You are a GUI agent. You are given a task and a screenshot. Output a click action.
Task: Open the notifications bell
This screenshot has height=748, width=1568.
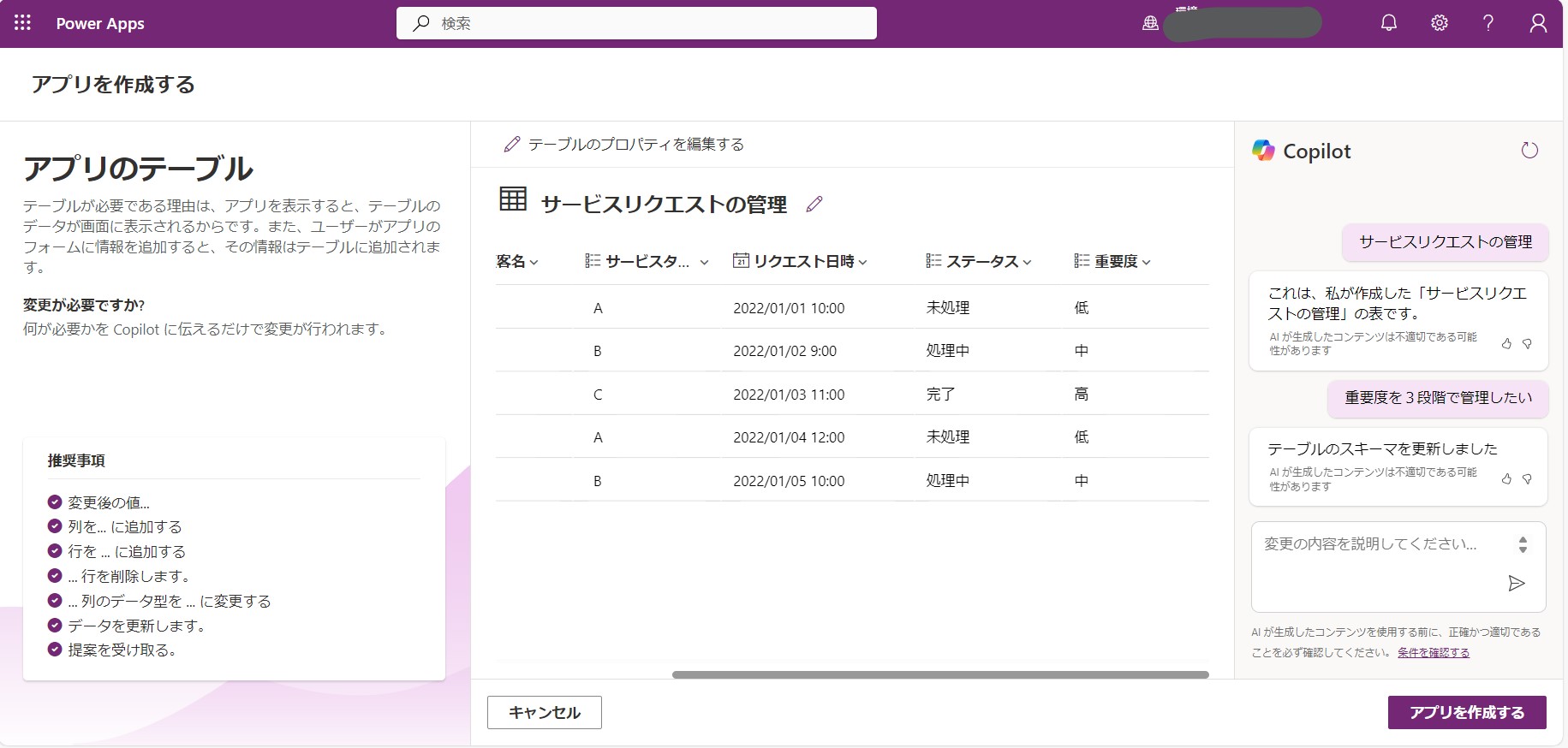pos(1389,23)
